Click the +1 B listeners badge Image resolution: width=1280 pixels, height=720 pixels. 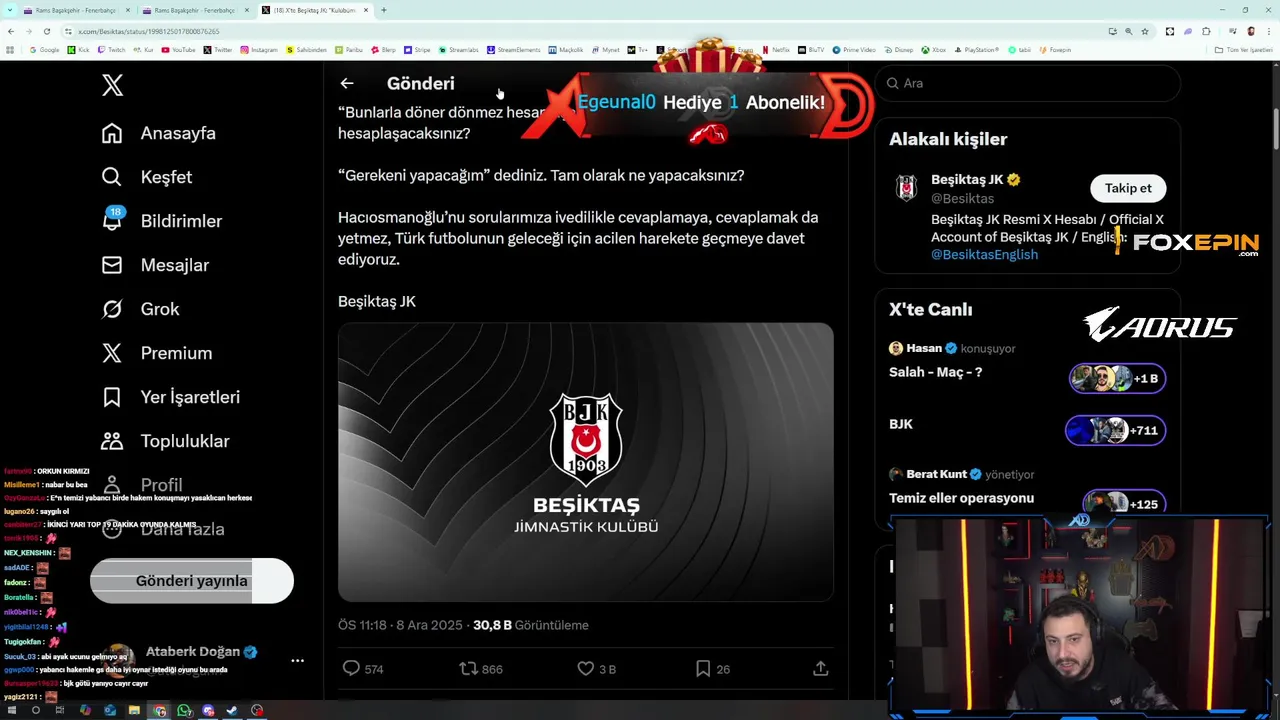tap(1117, 379)
